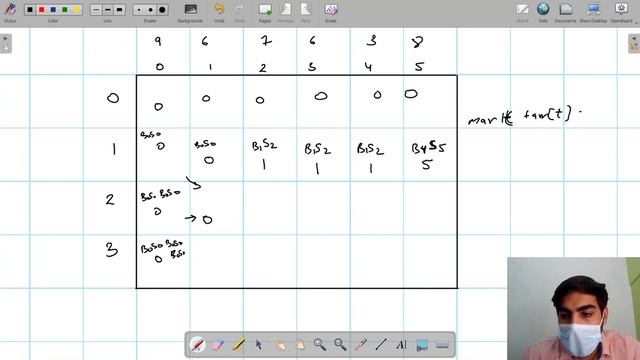Undo the last stroke

point(219,12)
